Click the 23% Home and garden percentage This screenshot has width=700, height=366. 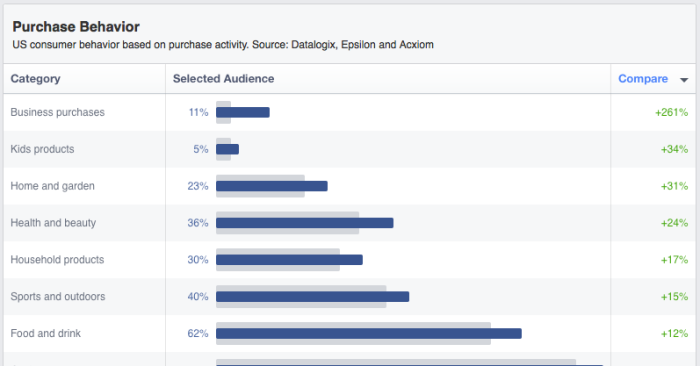pos(198,186)
